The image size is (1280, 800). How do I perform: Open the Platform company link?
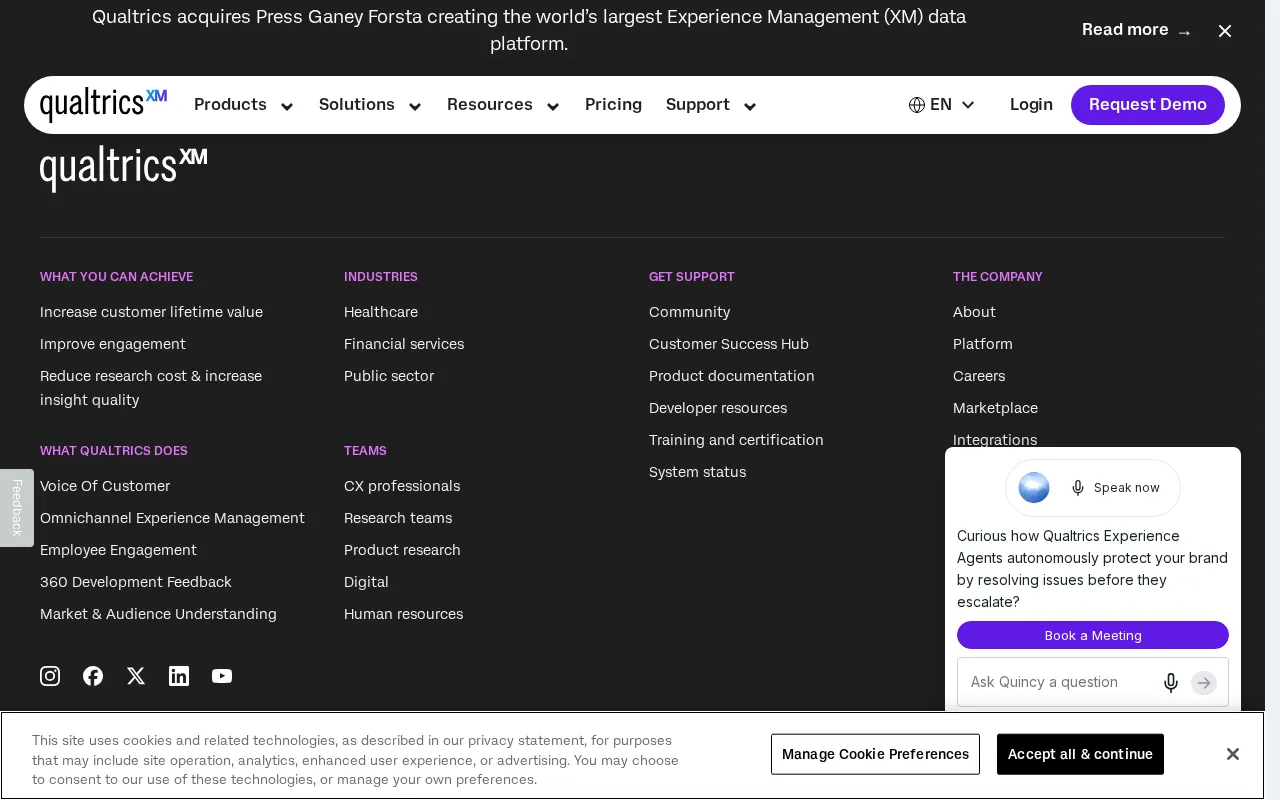(983, 344)
